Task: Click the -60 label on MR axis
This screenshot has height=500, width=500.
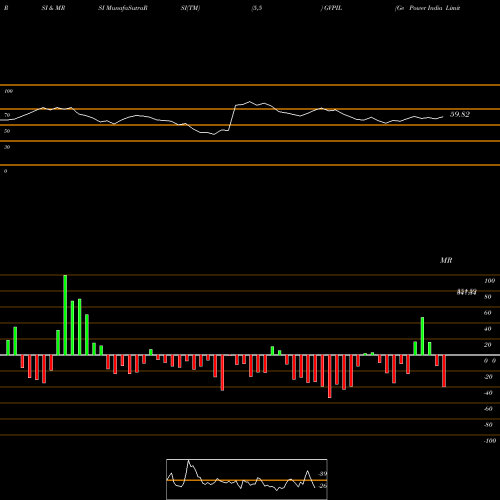Action: 488,409
